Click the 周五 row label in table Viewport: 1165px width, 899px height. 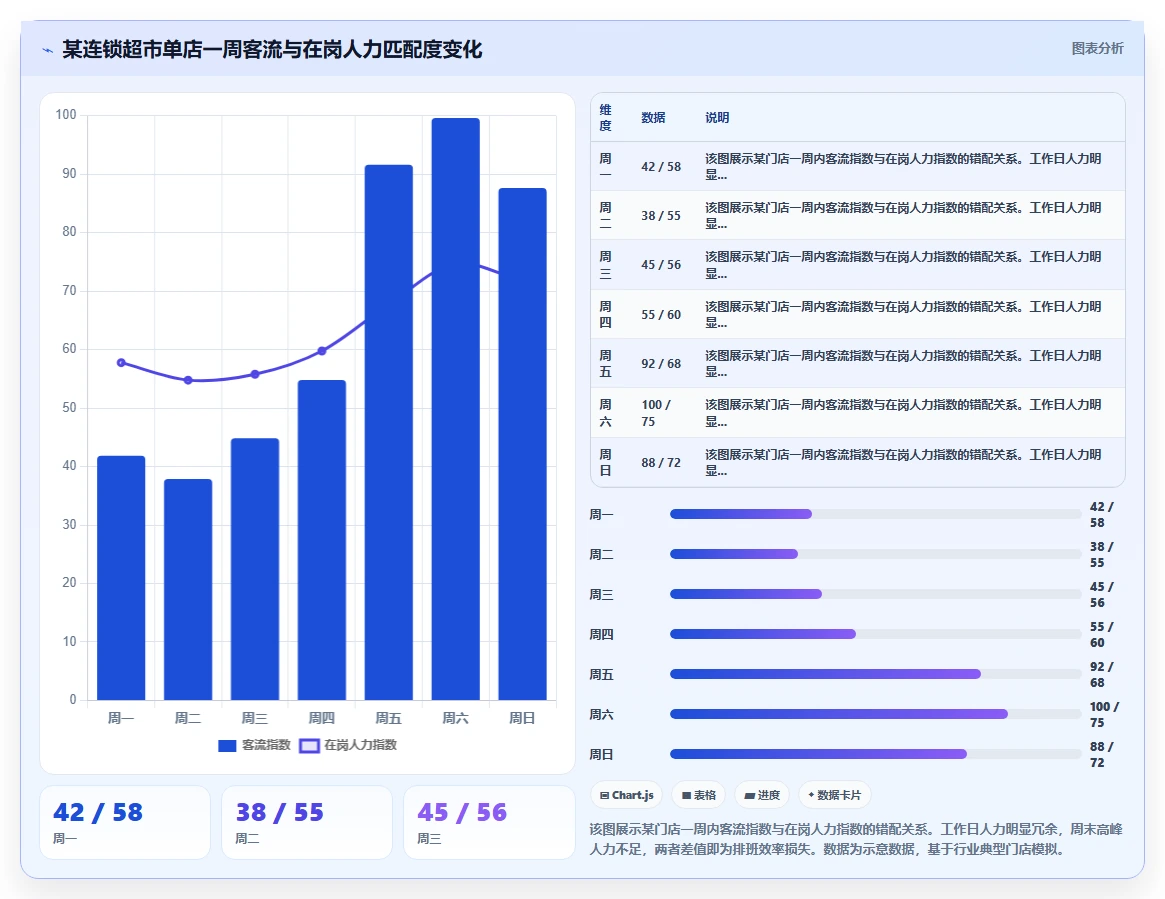pos(606,363)
